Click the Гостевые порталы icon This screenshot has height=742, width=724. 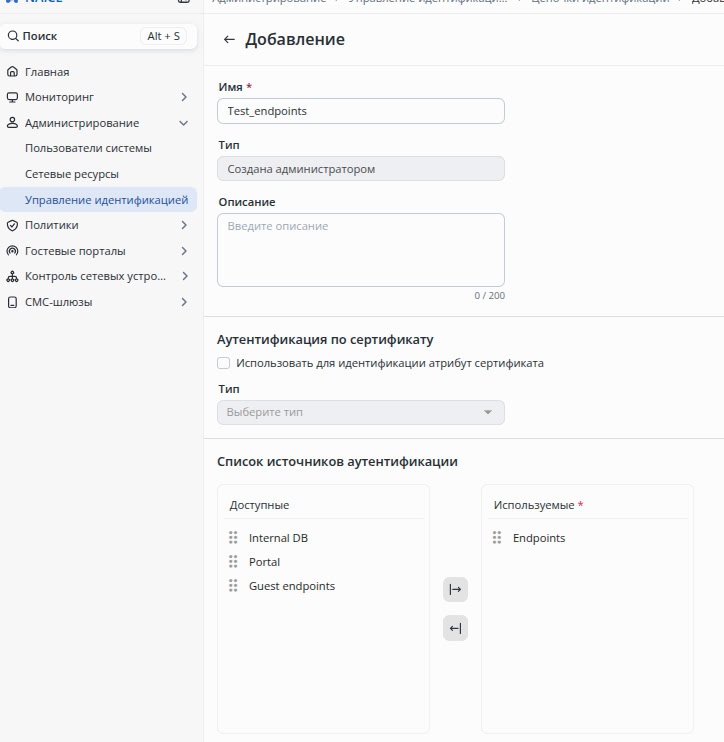[x=13, y=251]
